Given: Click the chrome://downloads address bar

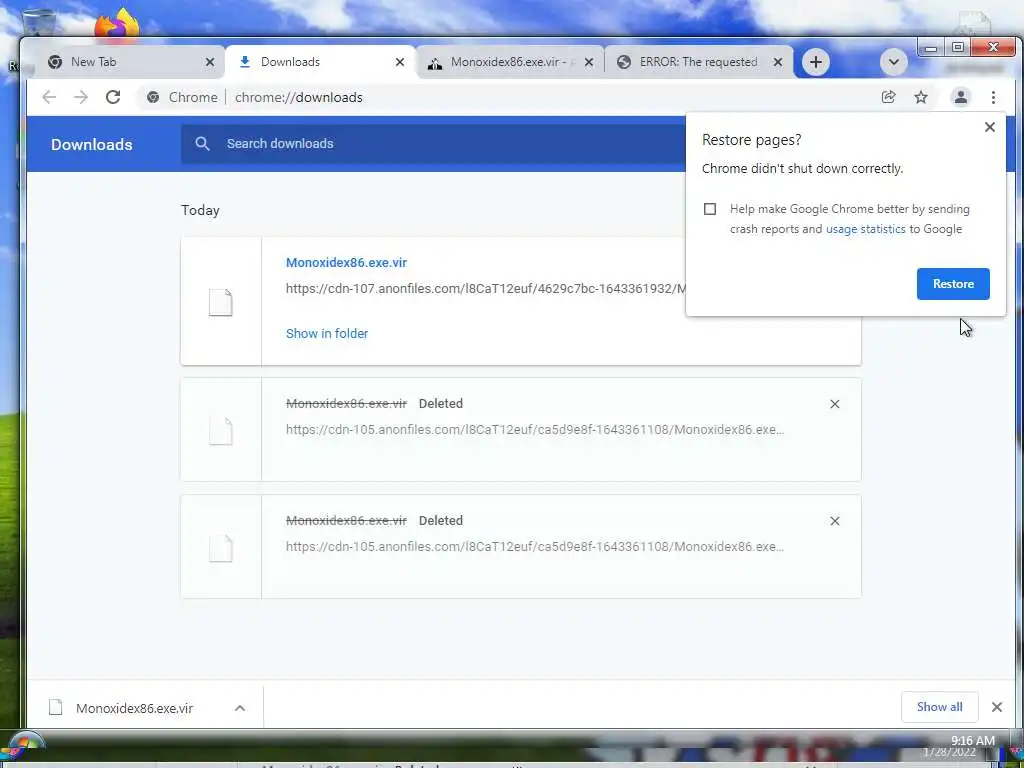Looking at the screenshot, I should click(x=509, y=97).
